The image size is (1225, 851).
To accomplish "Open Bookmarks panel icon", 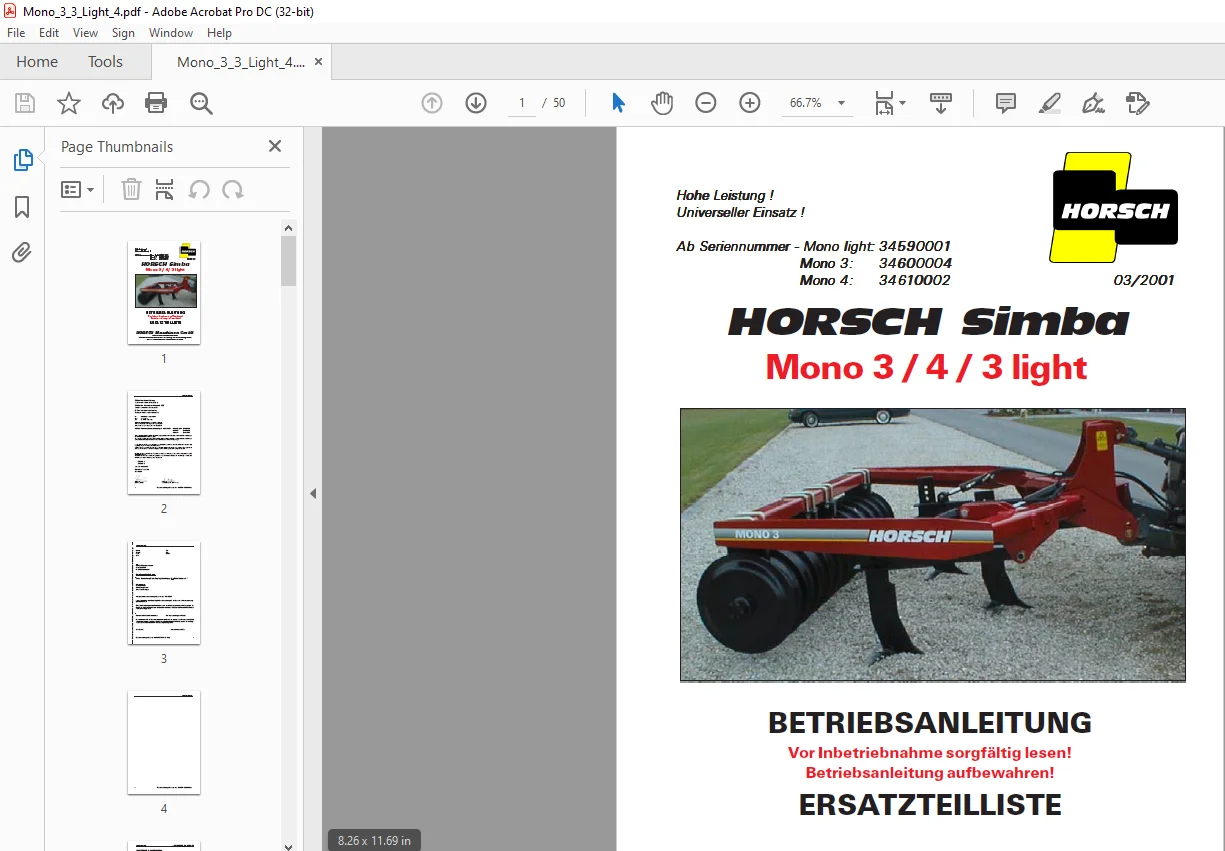I will [22, 207].
